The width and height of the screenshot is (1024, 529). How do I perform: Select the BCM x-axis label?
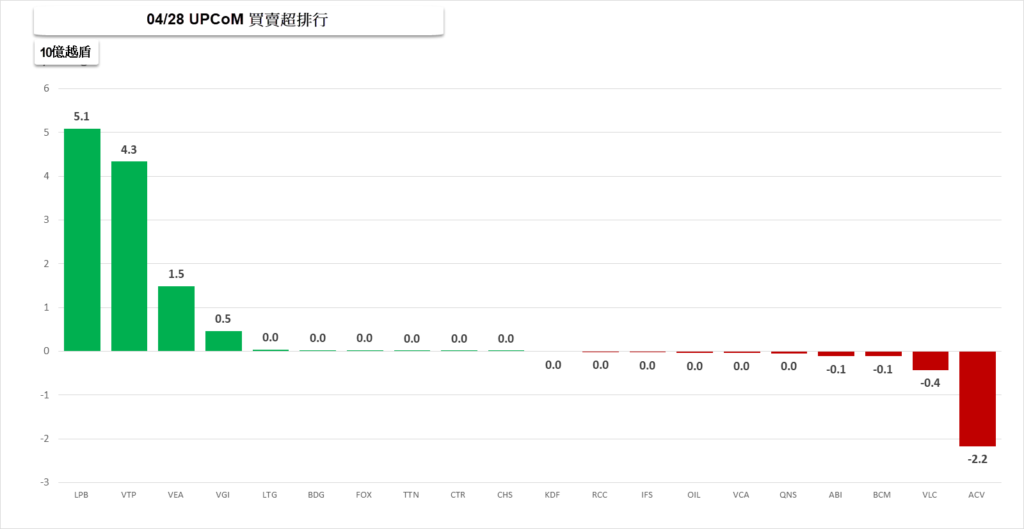pos(882,494)
